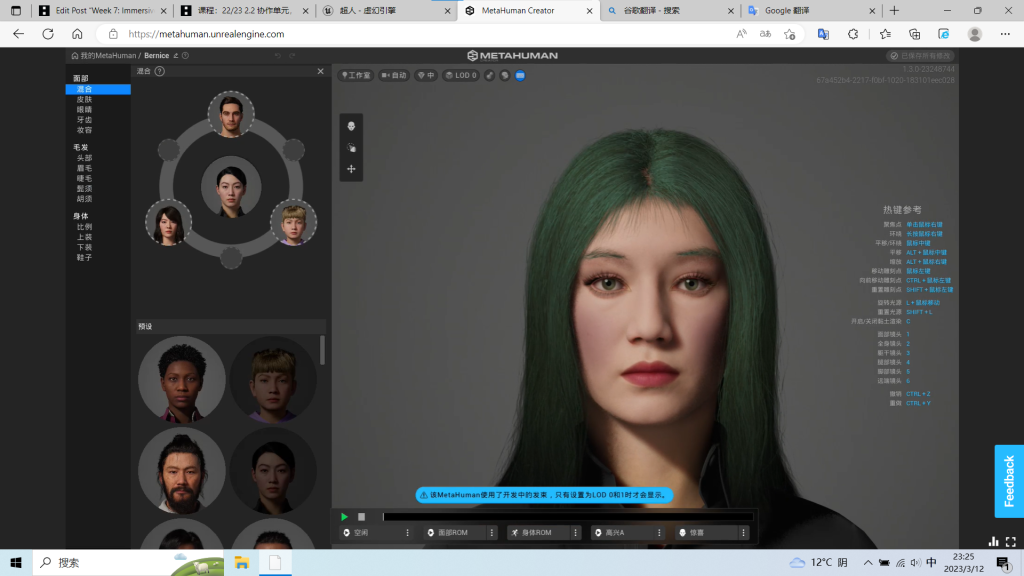Open Windows Start menu
The width and height of the screenshot is (1024, 576).
16,562
